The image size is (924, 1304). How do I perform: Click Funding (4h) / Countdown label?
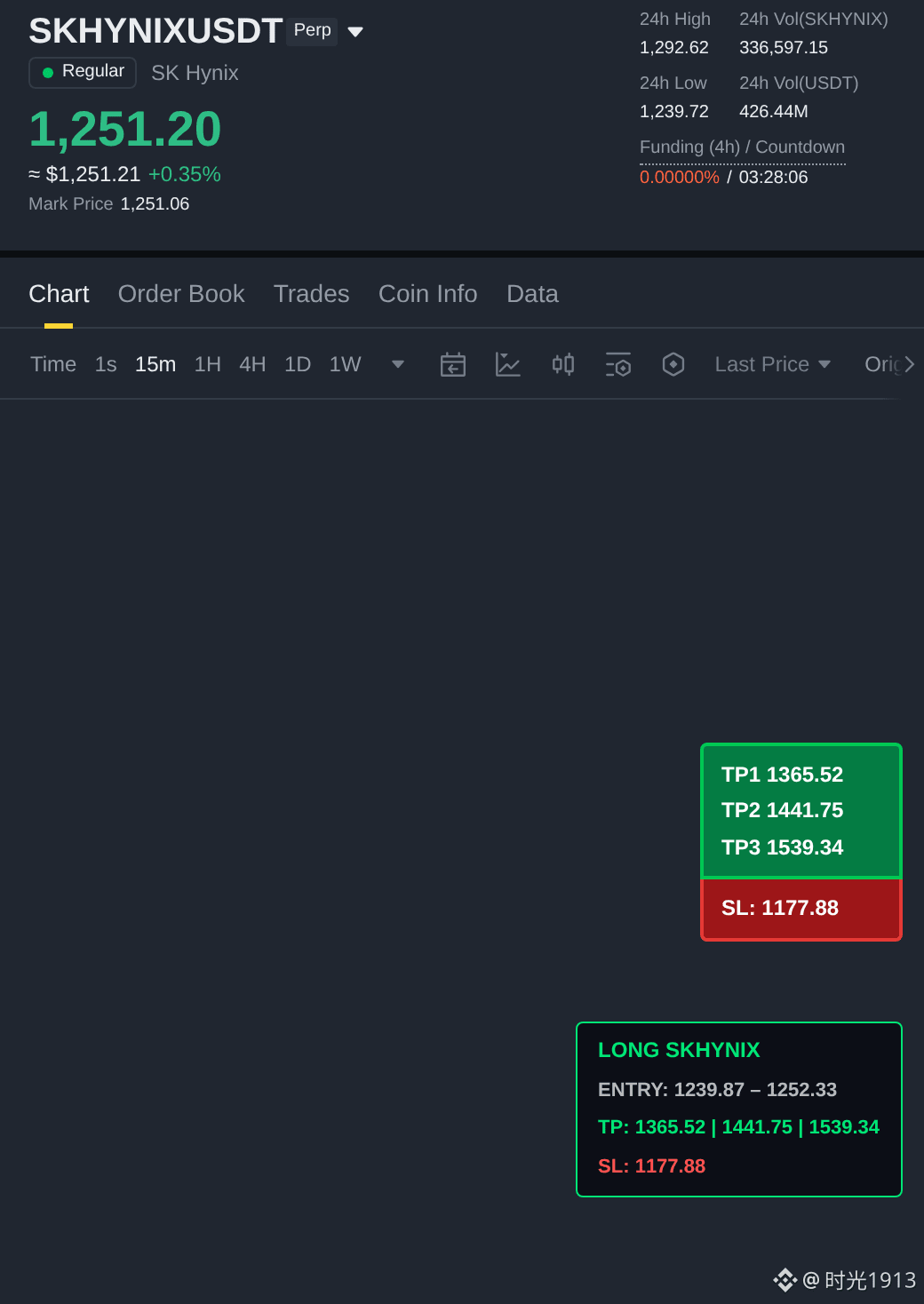click(x=742, y=147)
